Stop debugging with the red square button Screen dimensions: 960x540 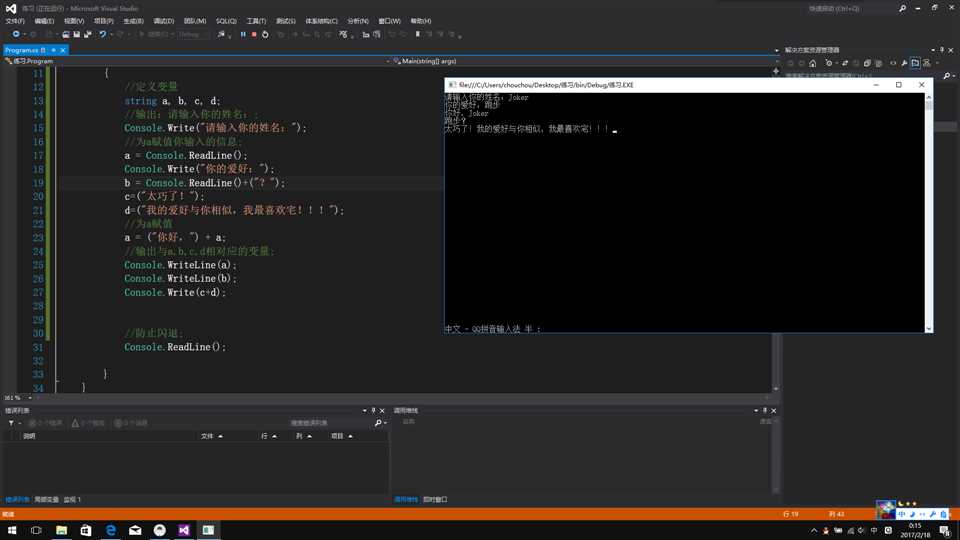pos(254,34)
